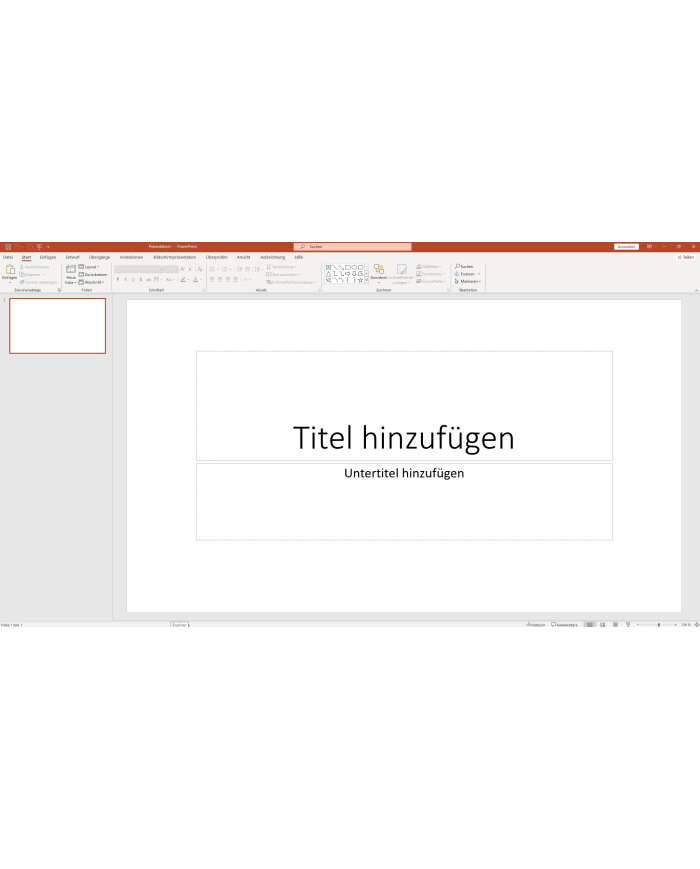Open the Abschnitt dropdown
700x869 pixels.
91,282
